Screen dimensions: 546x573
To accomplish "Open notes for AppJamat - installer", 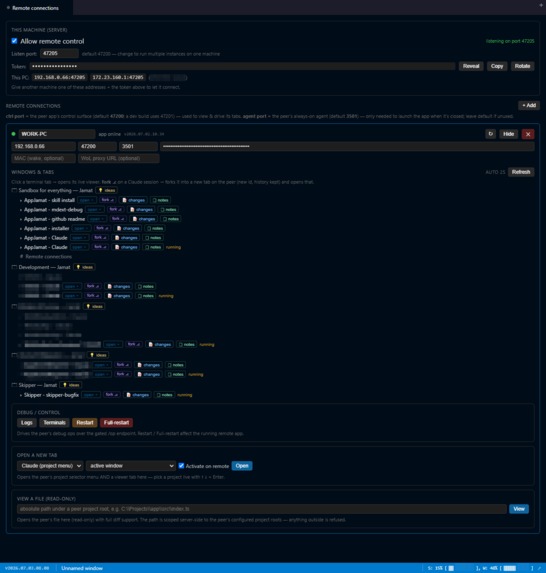I will [x=155, y=228].
